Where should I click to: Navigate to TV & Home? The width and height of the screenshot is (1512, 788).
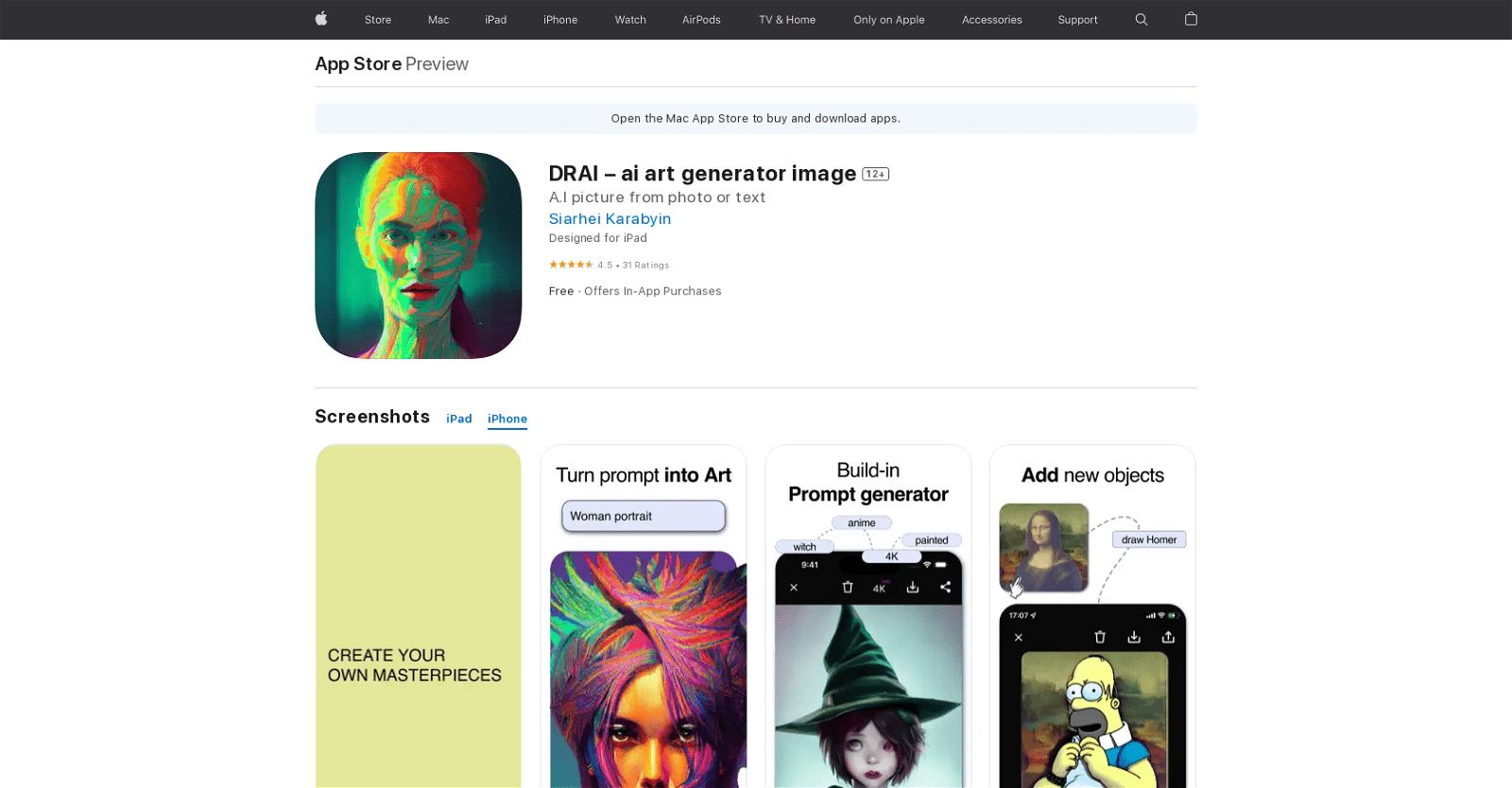tap(787, 20)
